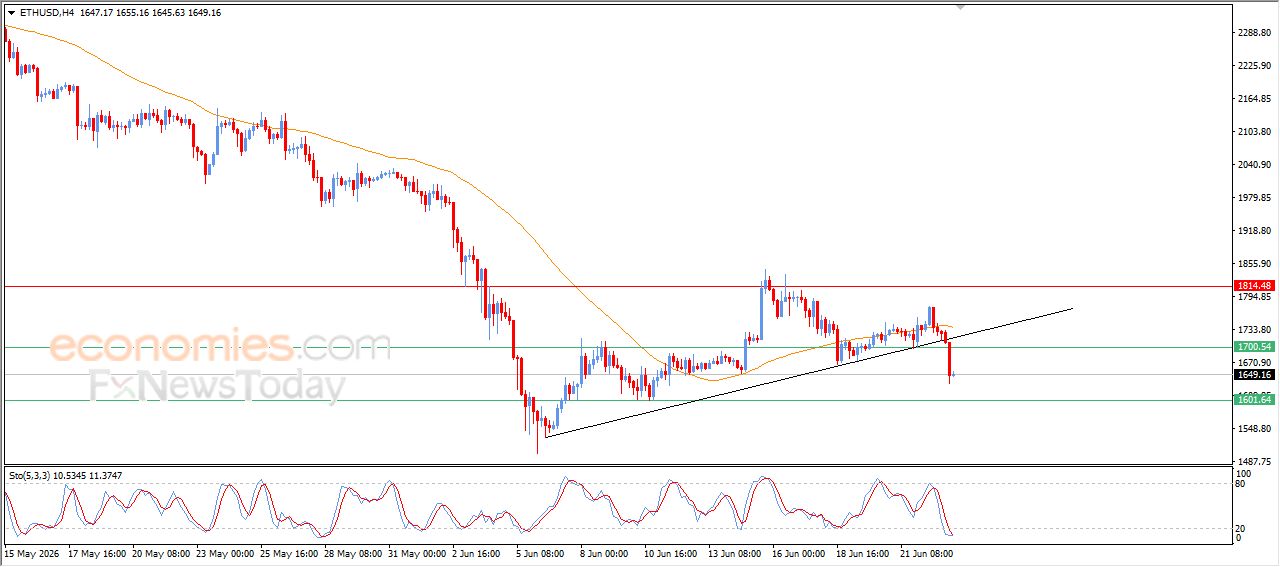The height and width of the screenshot is (567, 1280).
Task: Click the 2225.90 price axis label
Action: coord(1254,66)
